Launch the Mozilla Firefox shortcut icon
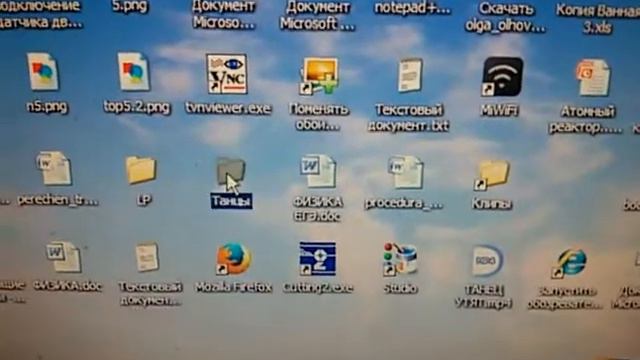640x360 pixels. point(233,259)
